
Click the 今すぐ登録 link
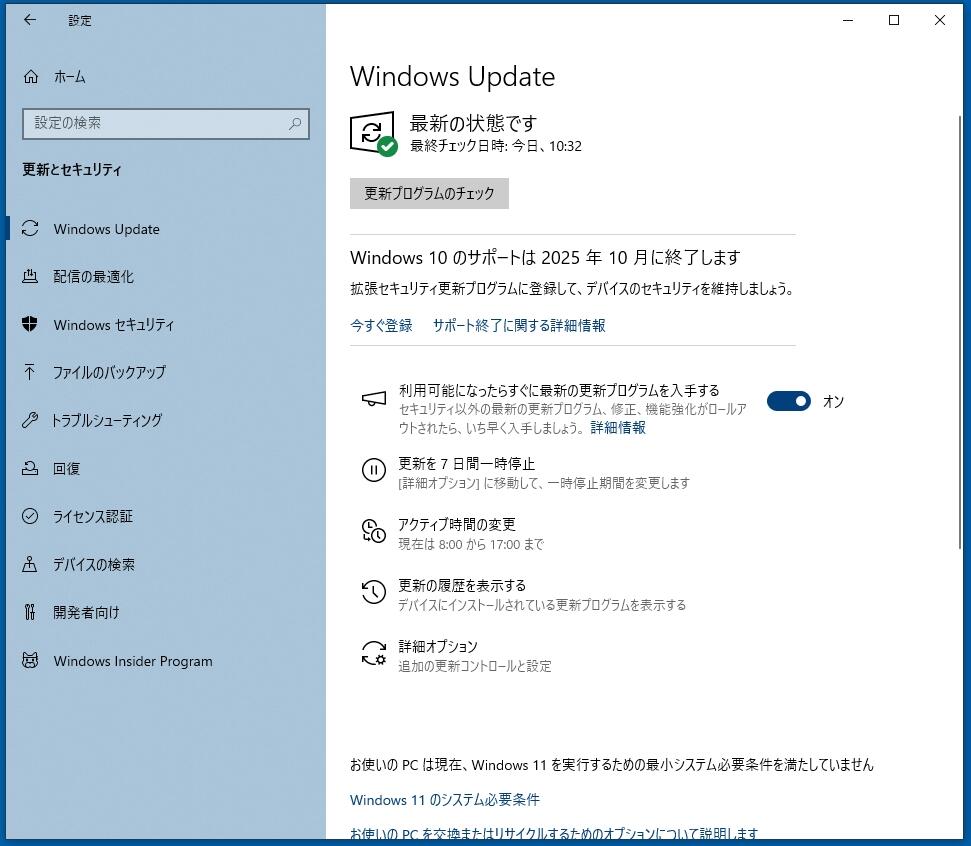pos(381,325)
